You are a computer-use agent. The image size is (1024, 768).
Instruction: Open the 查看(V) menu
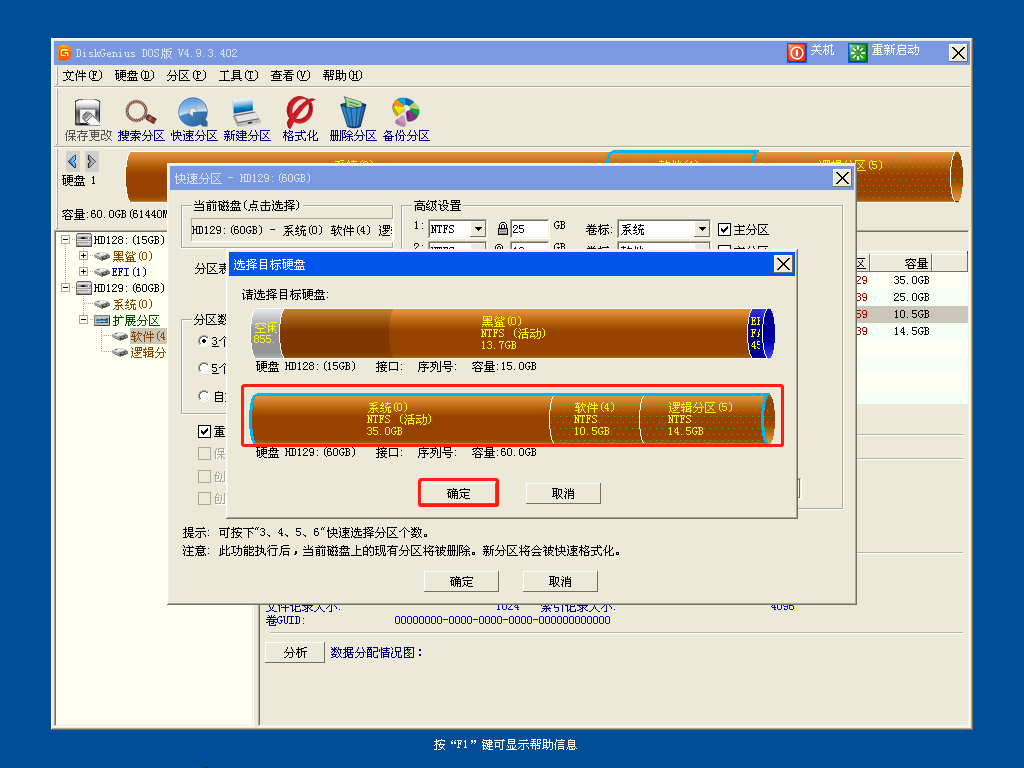290,76
